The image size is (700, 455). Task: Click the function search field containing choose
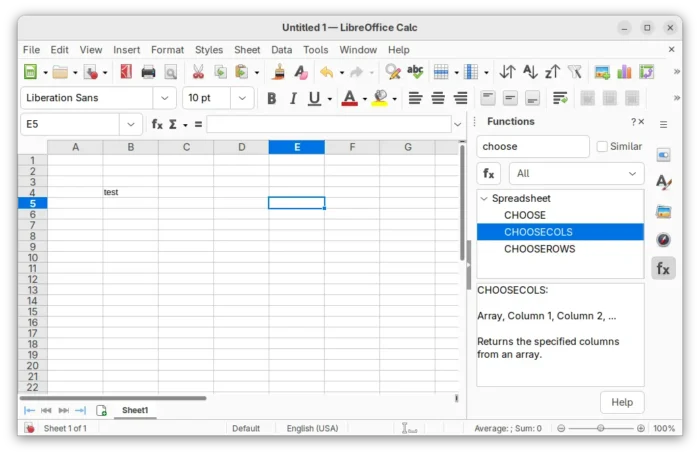click(x=533, y=147)
